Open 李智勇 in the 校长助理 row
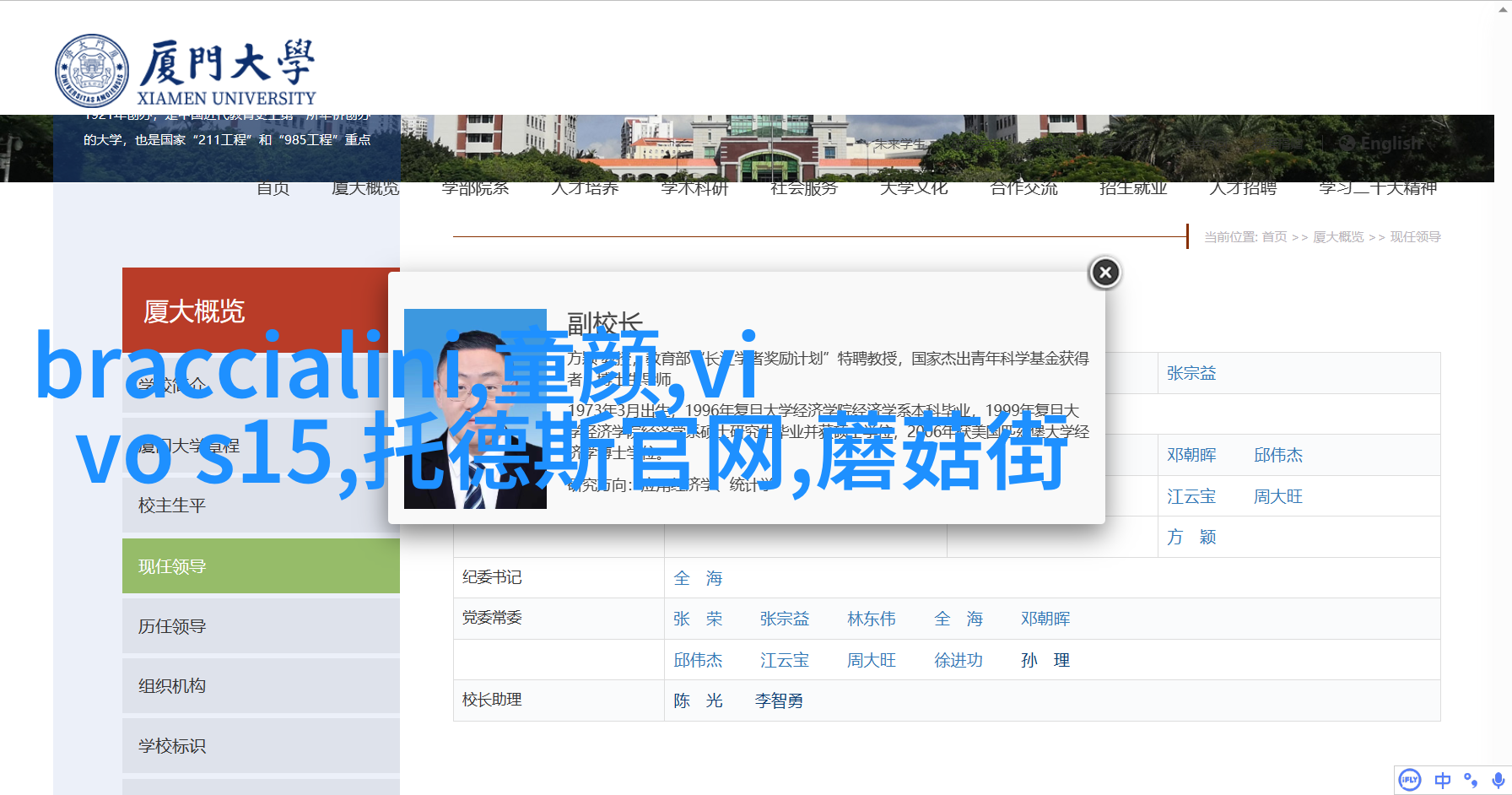Viewport: 1512px width, 795px height. (x=779, y=700)
